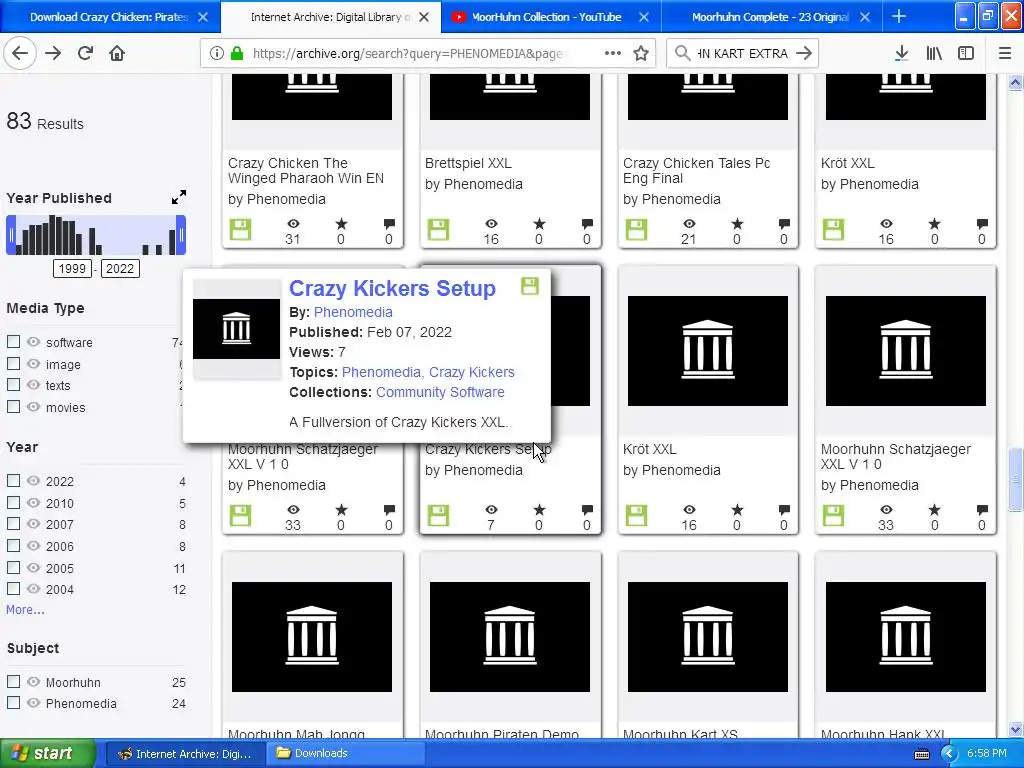
Task: Select the Internet Archive Digital Library tab
Action: coord(330,17)
